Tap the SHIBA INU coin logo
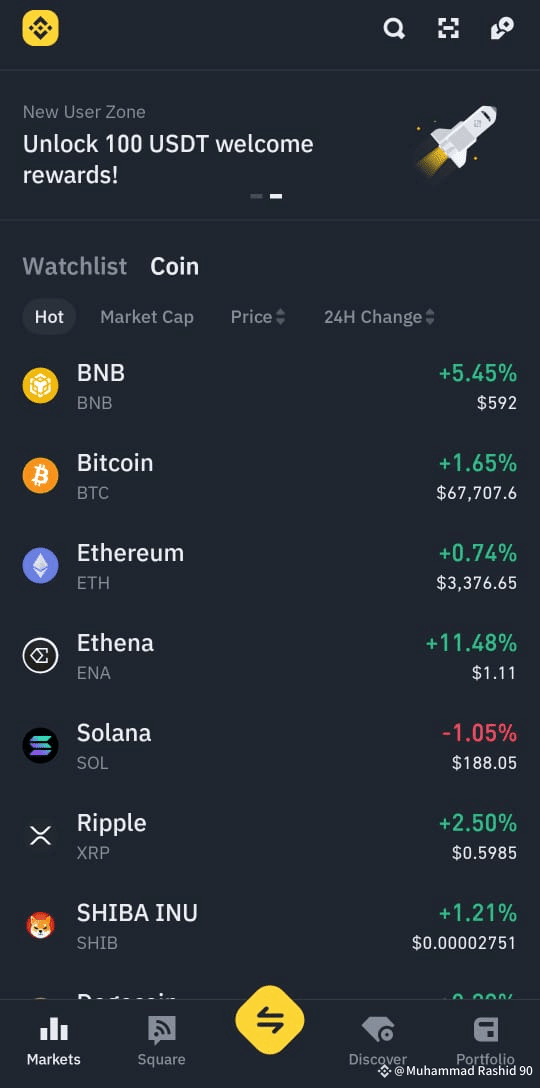The image size is (540, 1088). coord(40,926)
